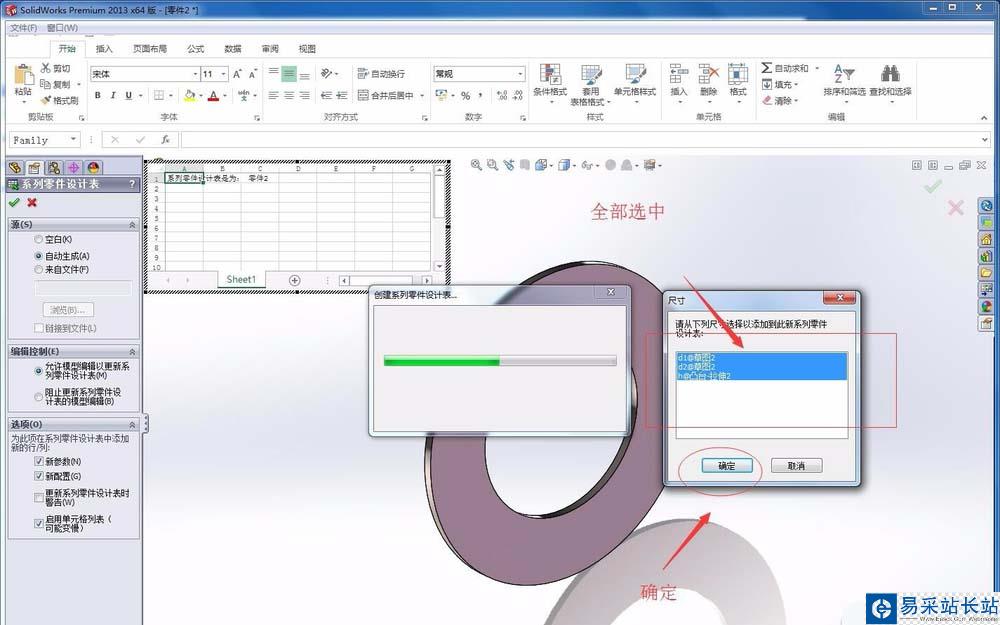Click the Zoom to Fit magnifier icon in view toolbar

pyautogui.click(x=476, y=165)
